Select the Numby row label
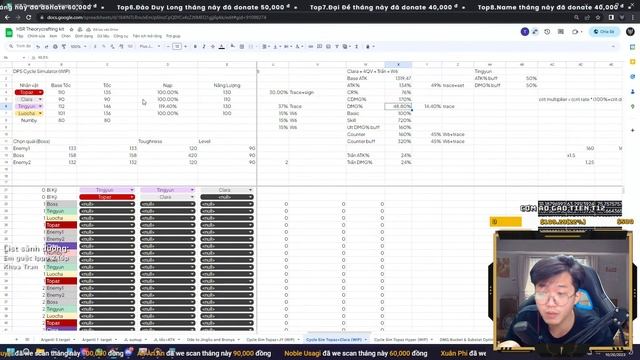The width and height of the screenshot is (640, 360). click(x=29, y=120)
